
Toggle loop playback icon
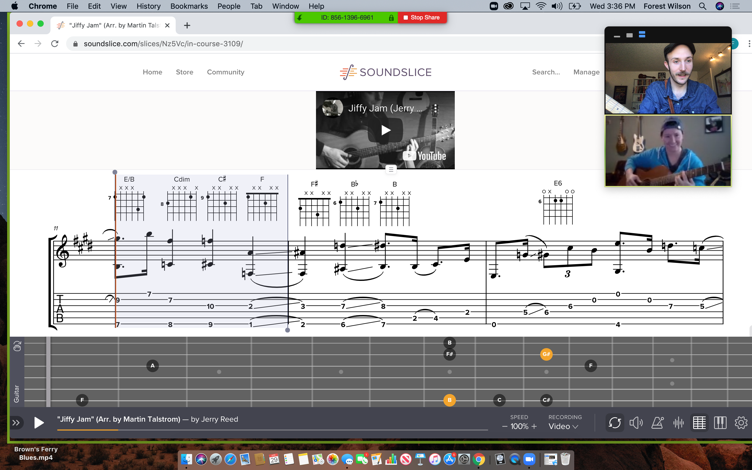click(615, 423)
